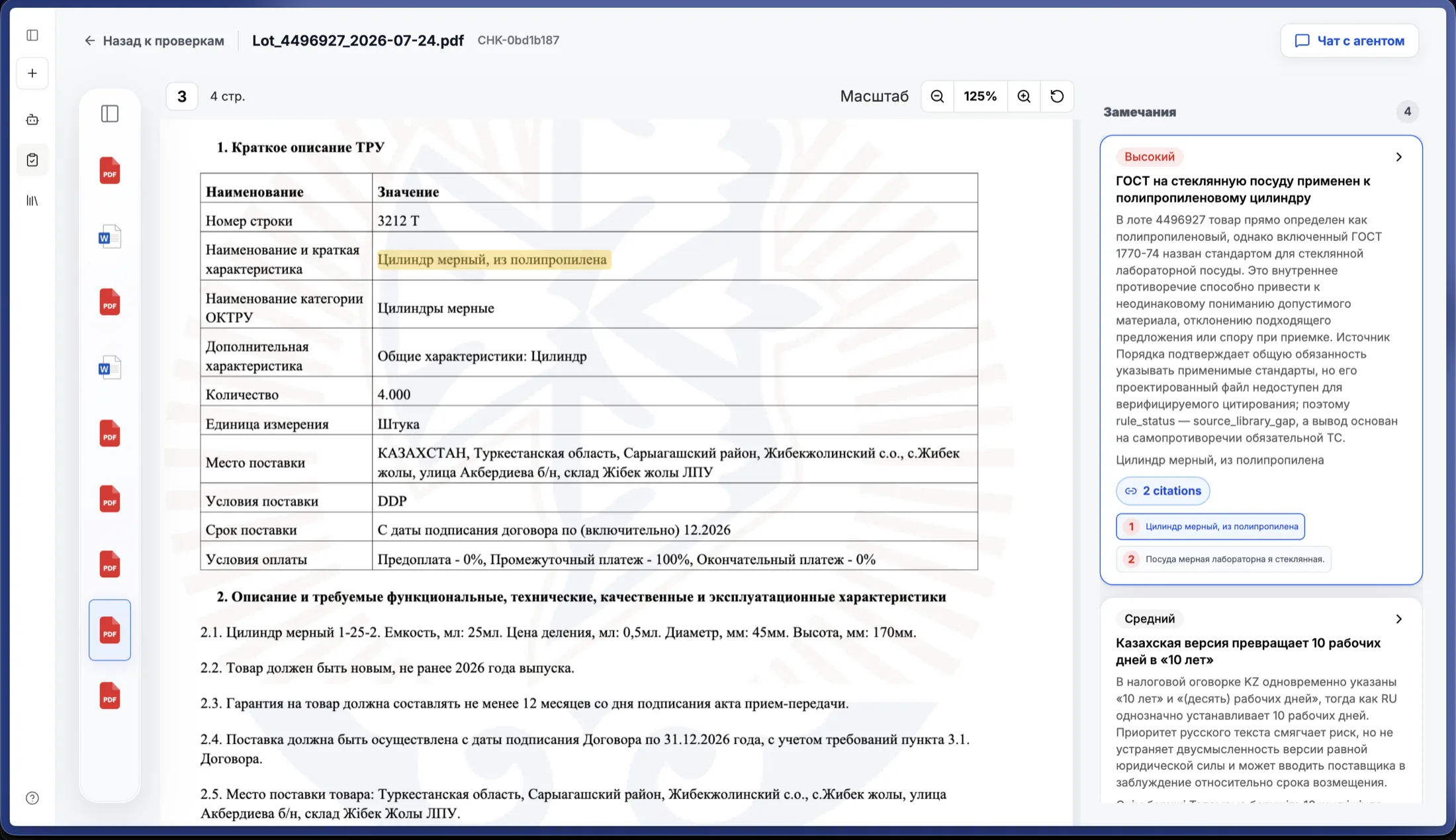Open citation 2 Посуда мерная лабораторная стеклянная
Screen dimensions: 1456x840
pyautogui.click(x=1224, y=559)
